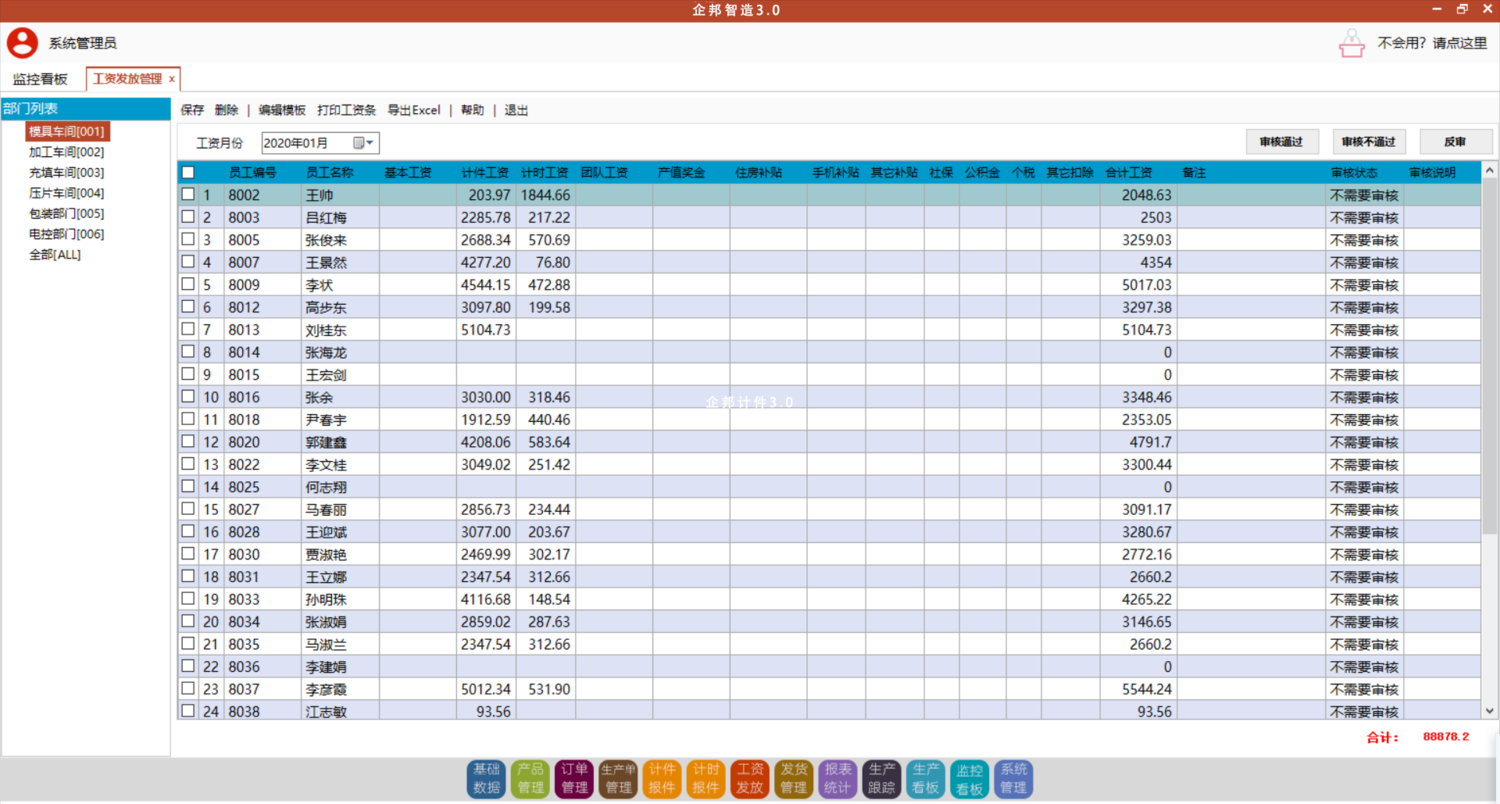Screen dimensions: 1500x804
Task: Select 模具车间[001] in department list
Action: [66, 131]
